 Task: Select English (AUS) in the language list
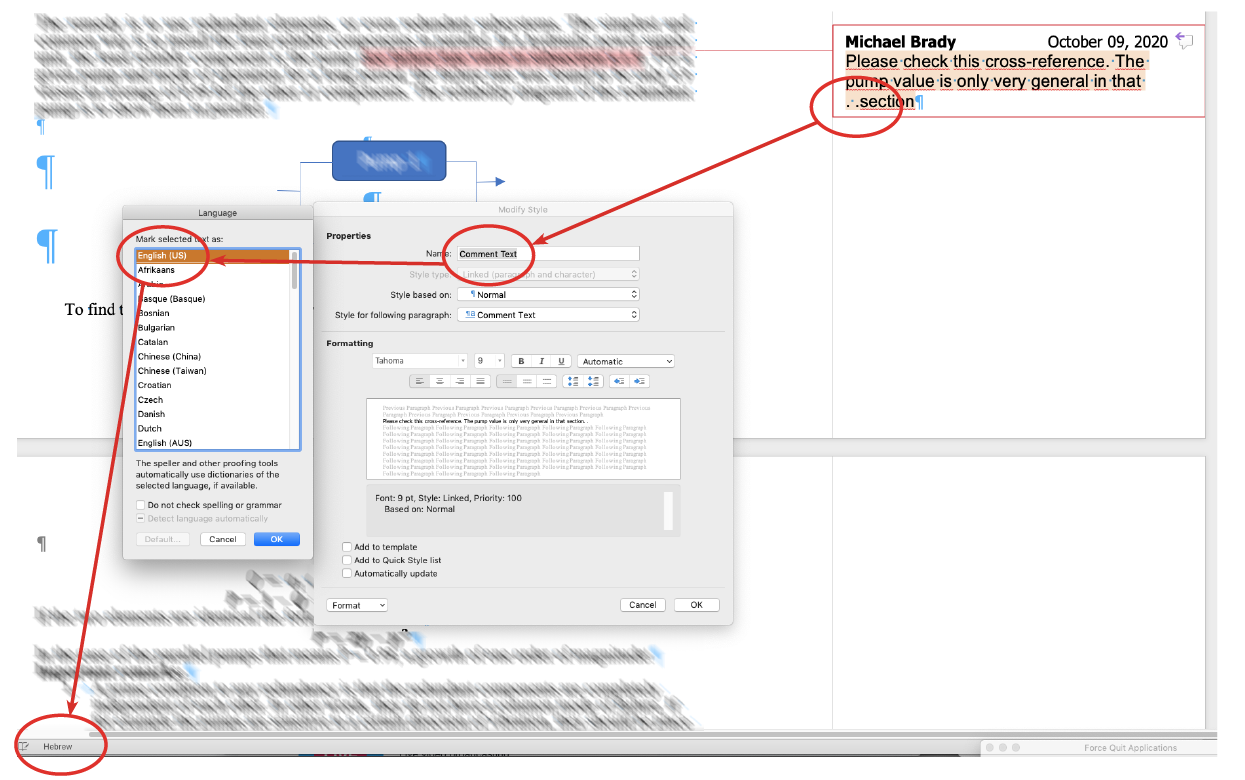point(213,443)
